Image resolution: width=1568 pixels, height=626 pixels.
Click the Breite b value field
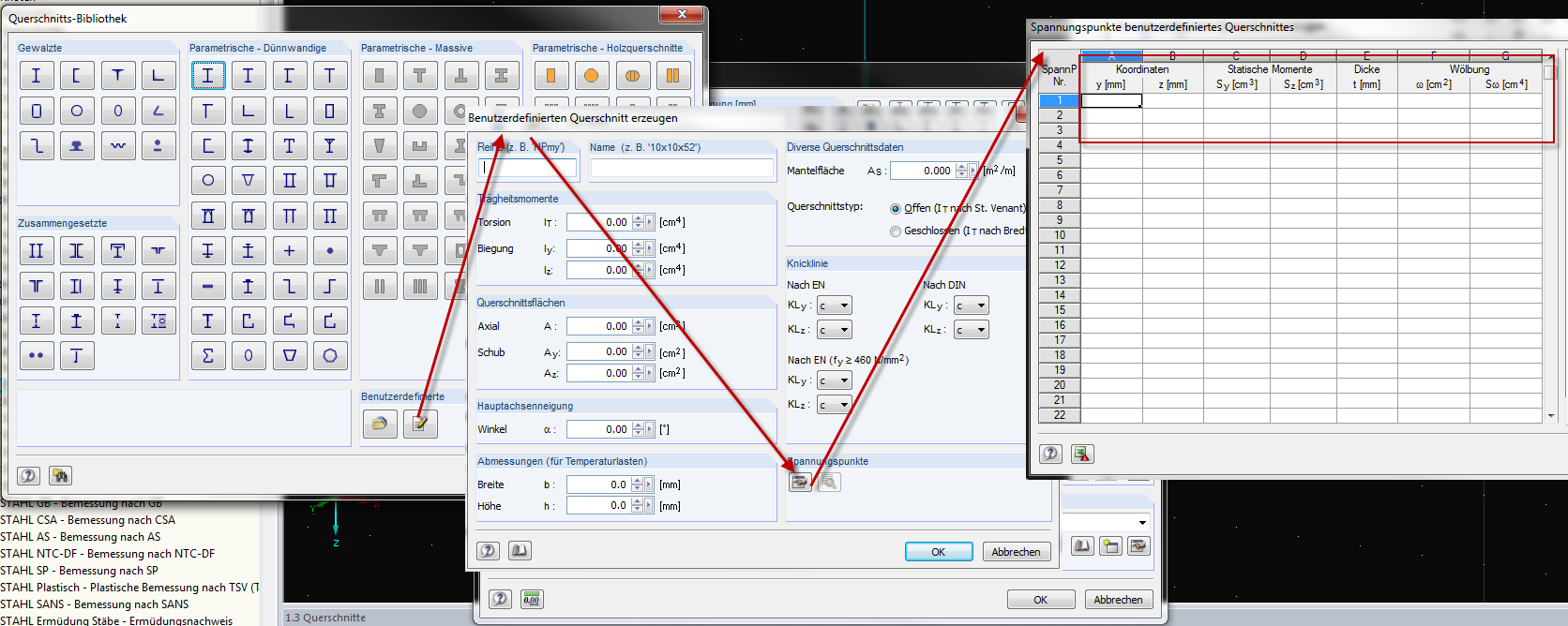[598, 484]
